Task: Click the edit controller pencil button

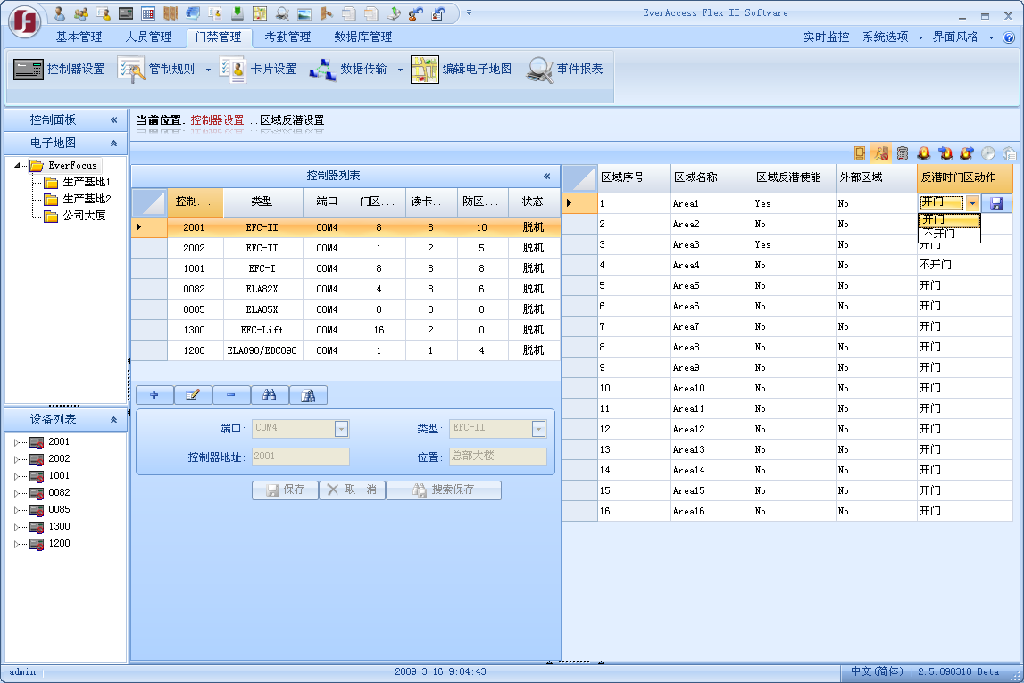Action: [192, 395]
